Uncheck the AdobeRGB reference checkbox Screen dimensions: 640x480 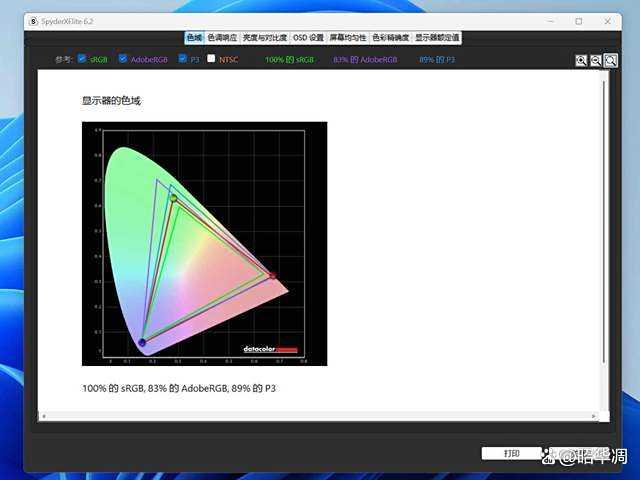pos(122,58)
